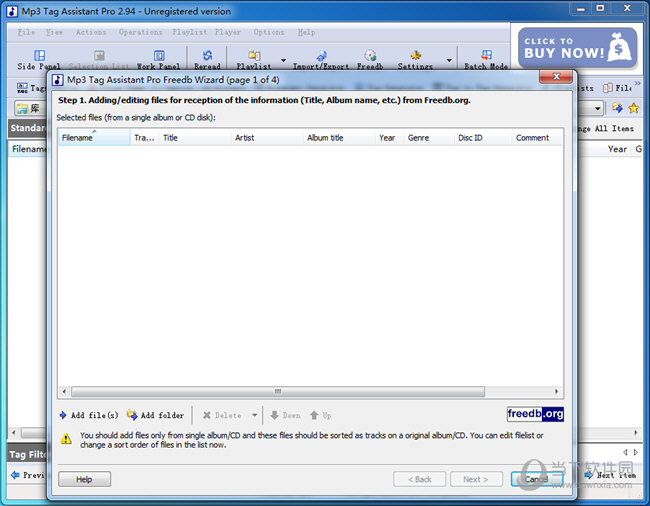Sort by Comment column header
Viewport: 650px width, 506px height.
537,138
